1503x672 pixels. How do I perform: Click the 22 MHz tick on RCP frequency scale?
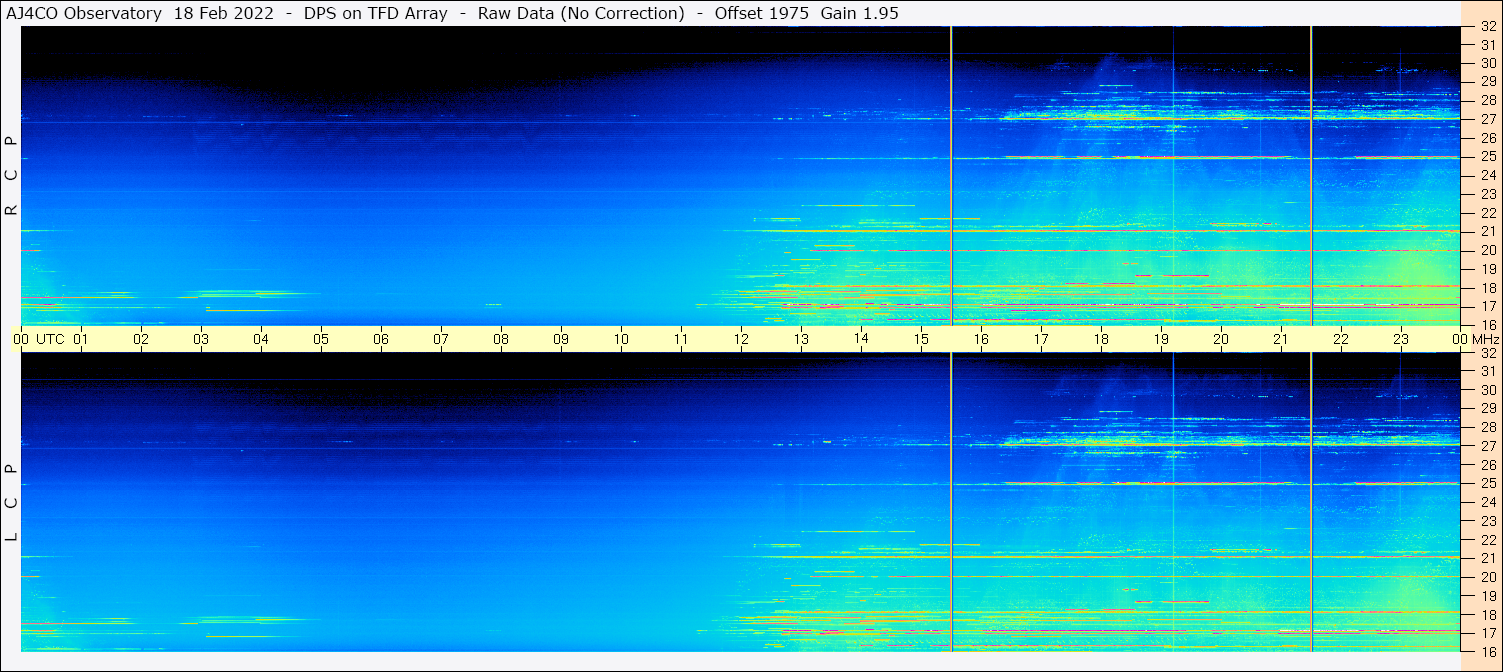pos(1487,213)
